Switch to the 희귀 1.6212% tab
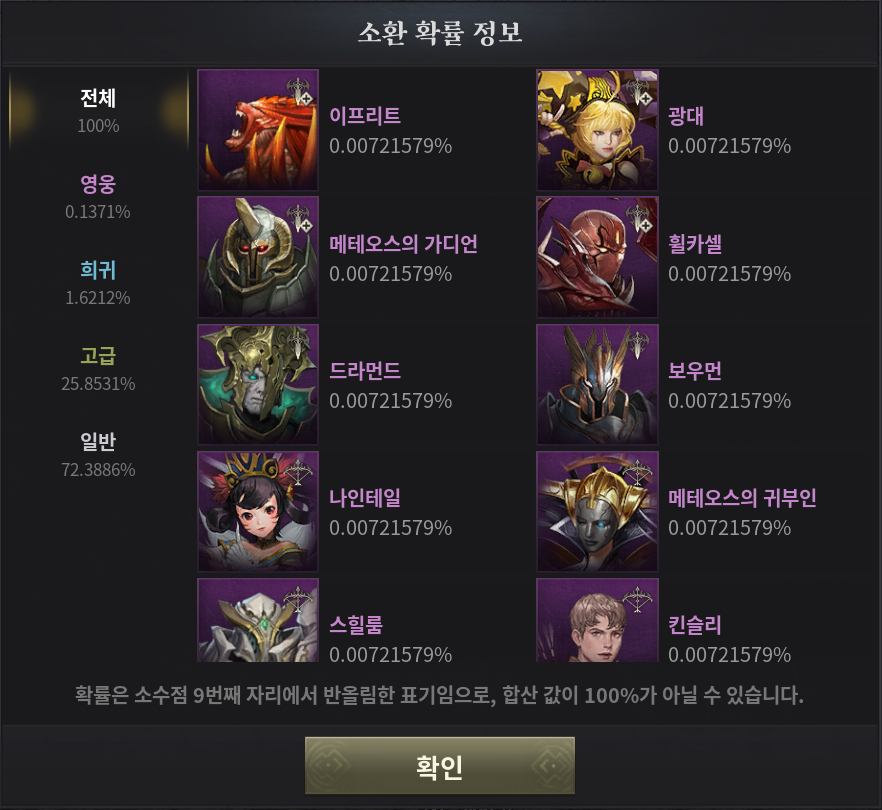 pyautogui.click(x=98, y=283)
